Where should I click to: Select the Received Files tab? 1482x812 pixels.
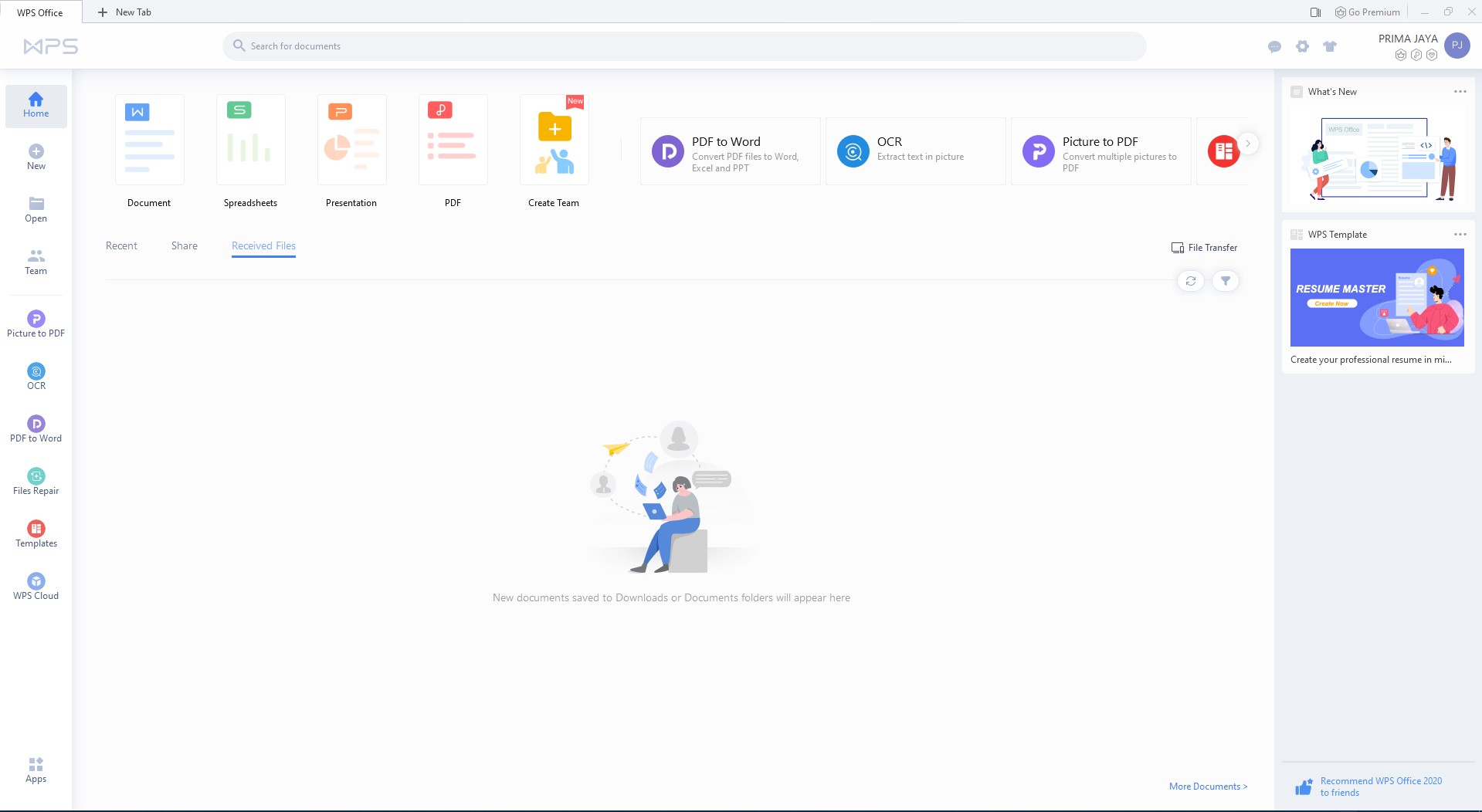point(264,246)
